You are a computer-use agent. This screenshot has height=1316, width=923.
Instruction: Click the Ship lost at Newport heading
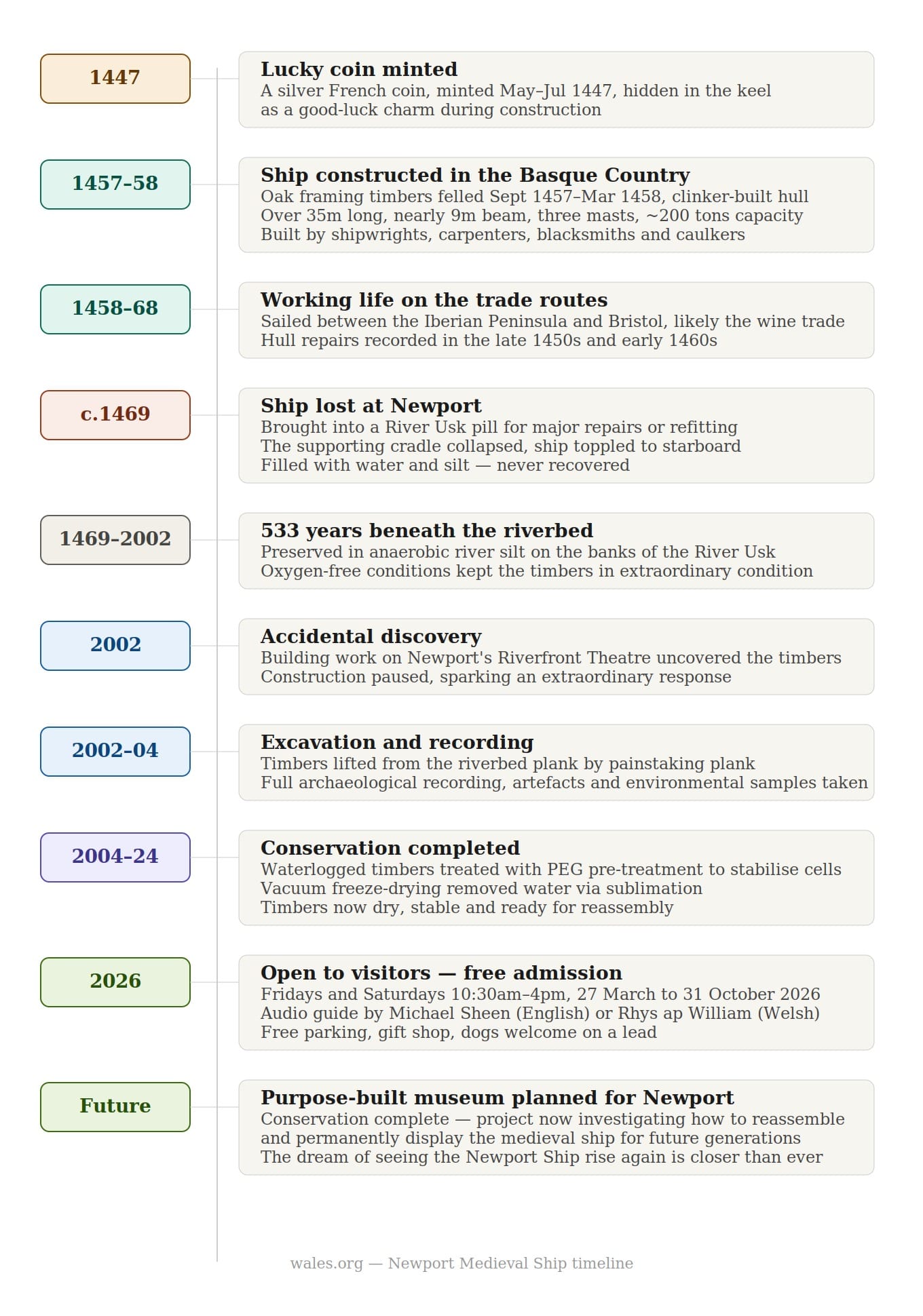coord(371,406)
